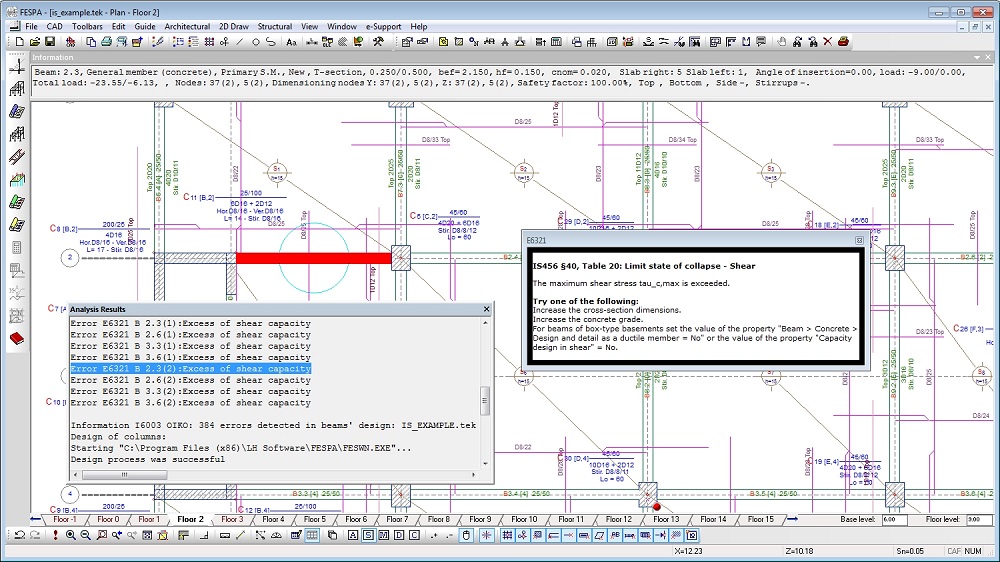Click the top icon in the left sidebar

point(17,66)
